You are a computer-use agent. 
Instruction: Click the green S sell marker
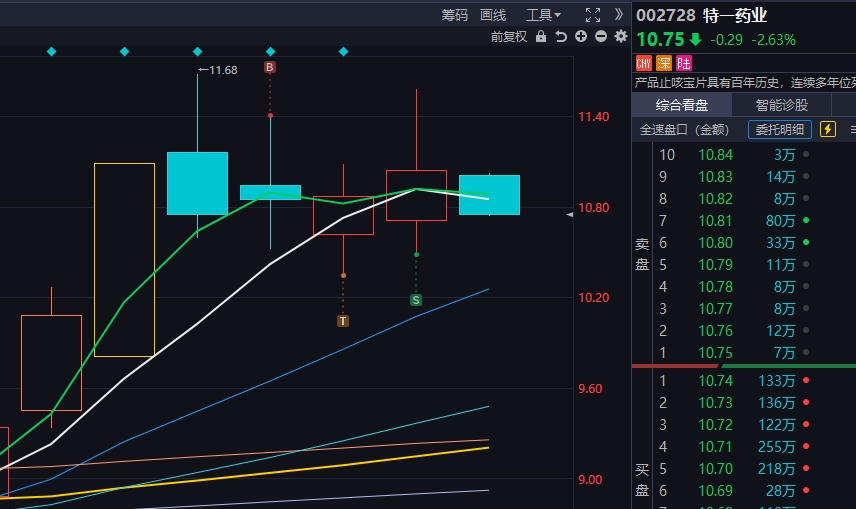(416, 300)
